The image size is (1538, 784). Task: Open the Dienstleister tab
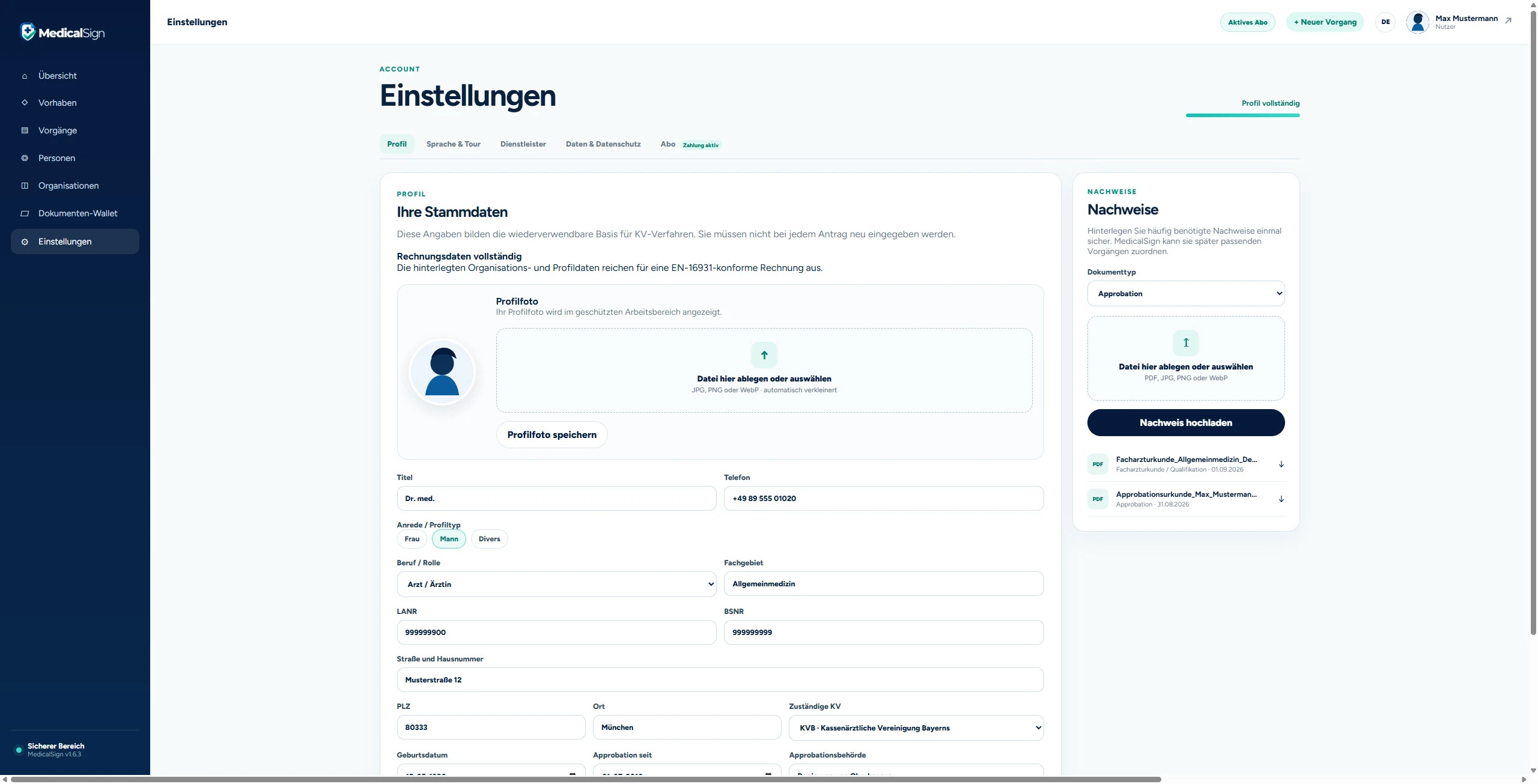pyautogui.click(x=523, y=144)
